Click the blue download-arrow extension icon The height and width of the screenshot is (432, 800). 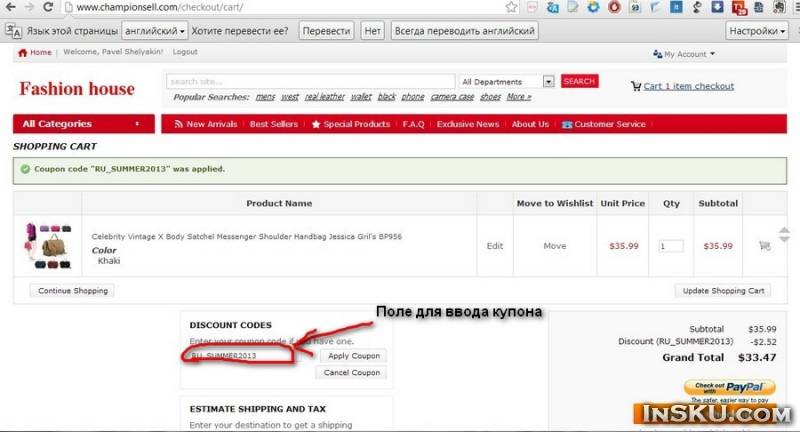pyautogui.click(x=718, y=7)
